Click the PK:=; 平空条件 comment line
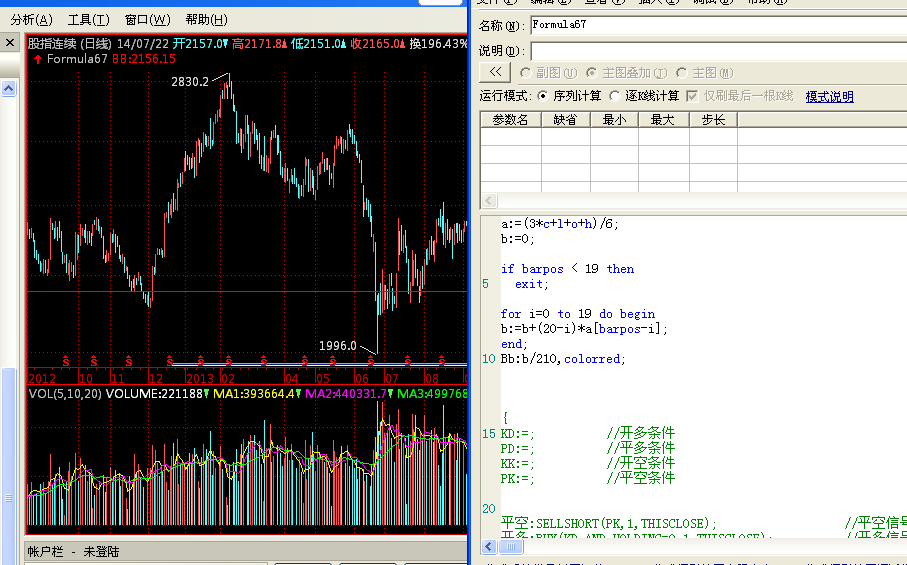Screen dimensions: 907x565 [x=588, y=478]
